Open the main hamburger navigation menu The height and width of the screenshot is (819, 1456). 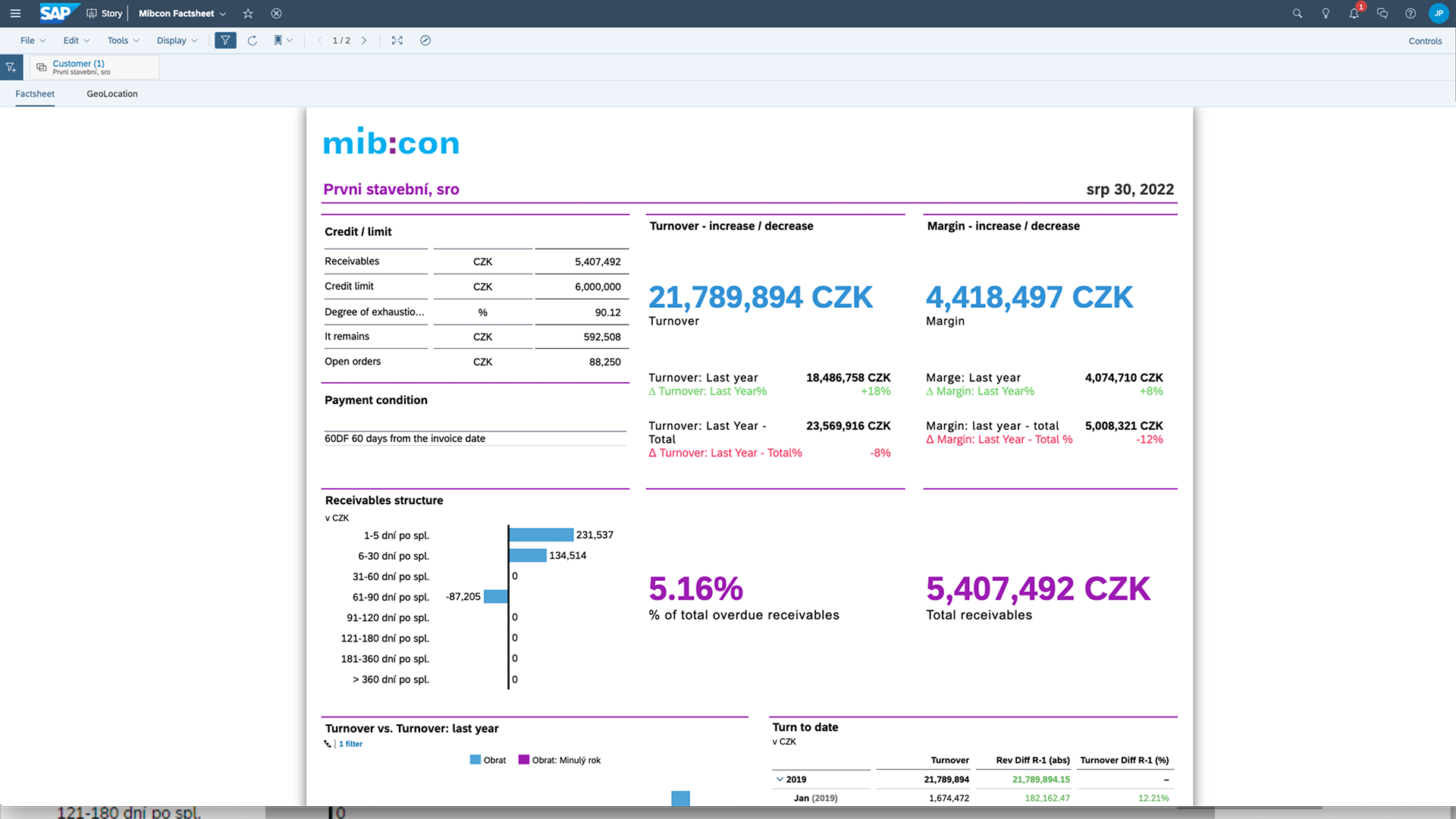15,14
